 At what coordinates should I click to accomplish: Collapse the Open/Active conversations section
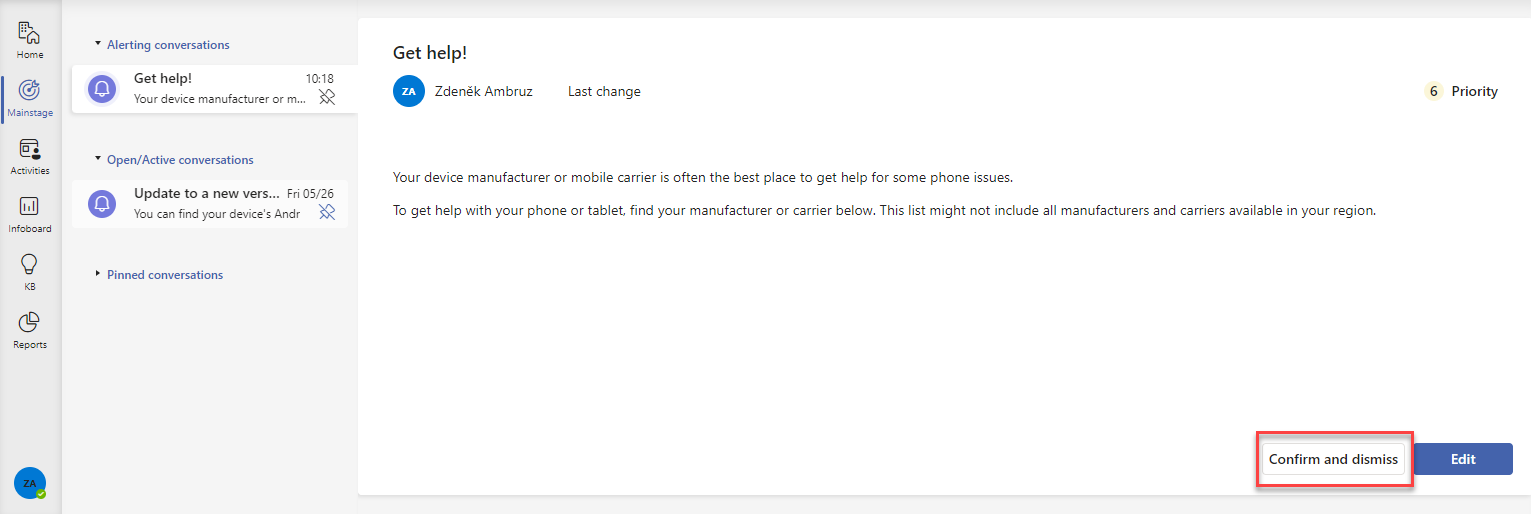pyautogui.click(x=173, y=160)
